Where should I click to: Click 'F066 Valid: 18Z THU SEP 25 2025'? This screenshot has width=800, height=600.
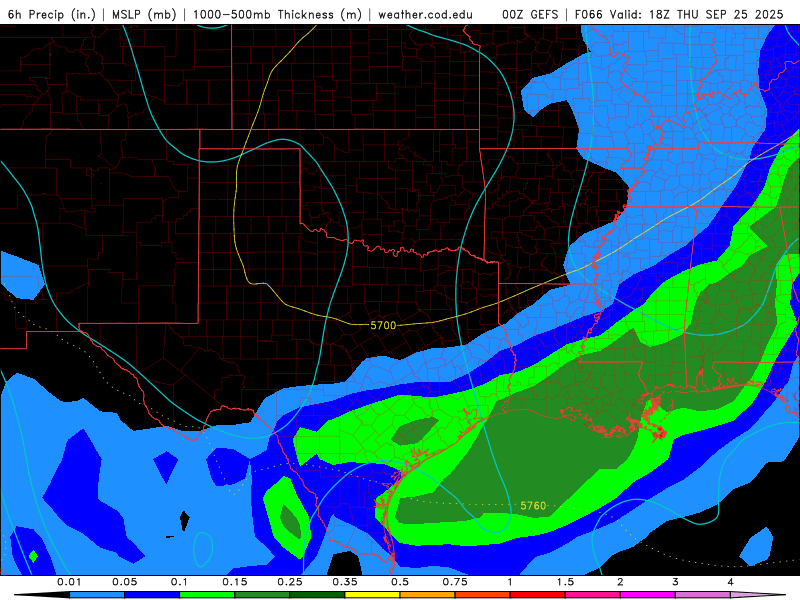point(679,14)
